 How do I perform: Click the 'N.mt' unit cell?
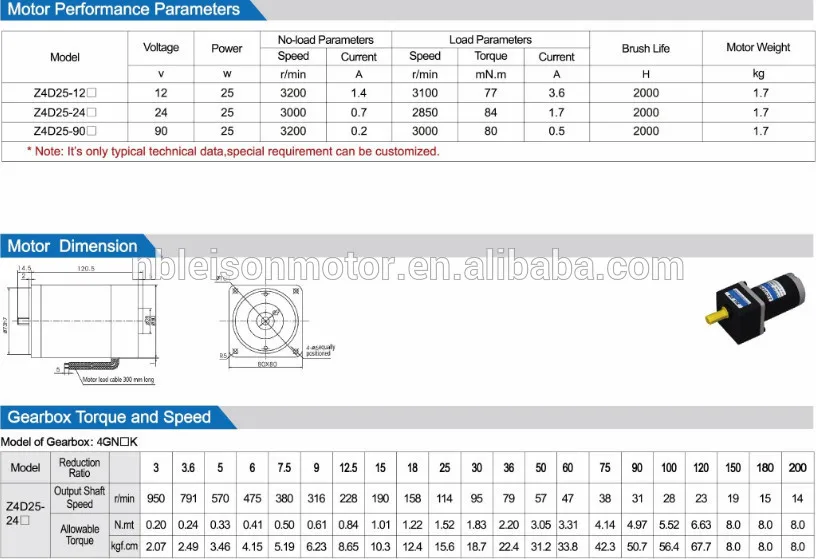point(124,525)
